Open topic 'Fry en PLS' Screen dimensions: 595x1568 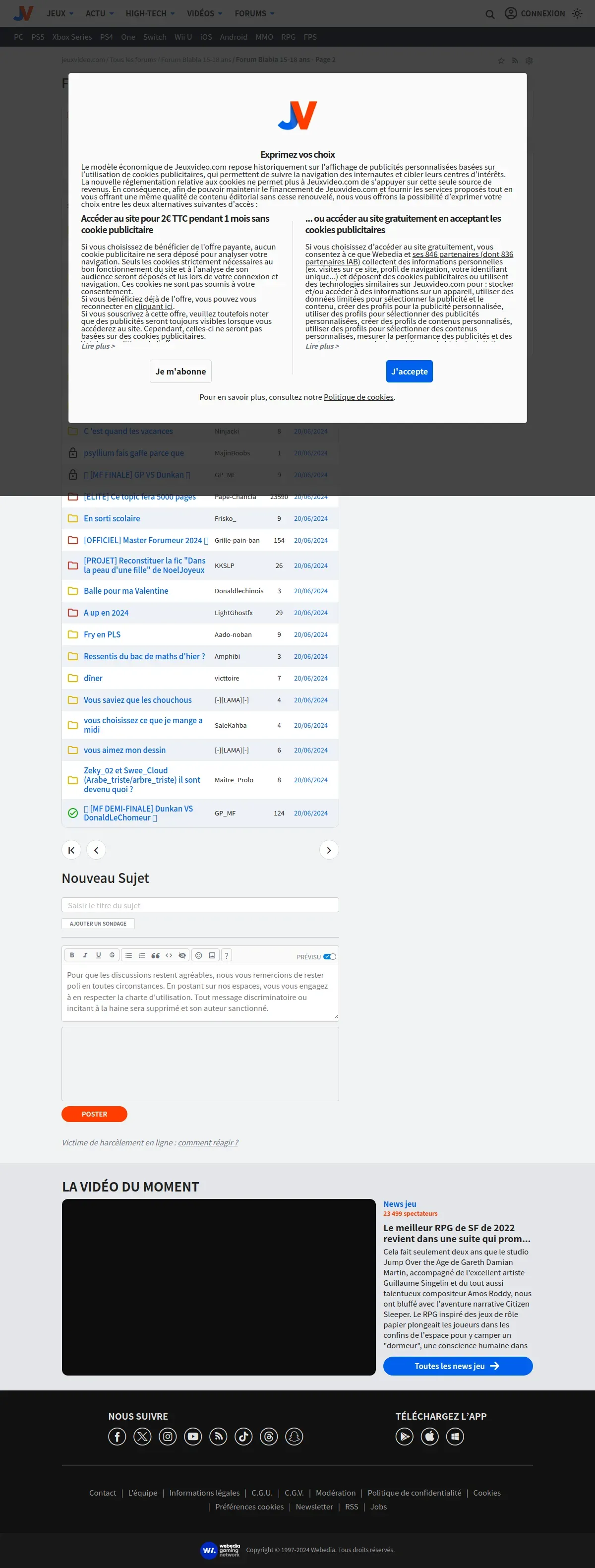point(102,634)
